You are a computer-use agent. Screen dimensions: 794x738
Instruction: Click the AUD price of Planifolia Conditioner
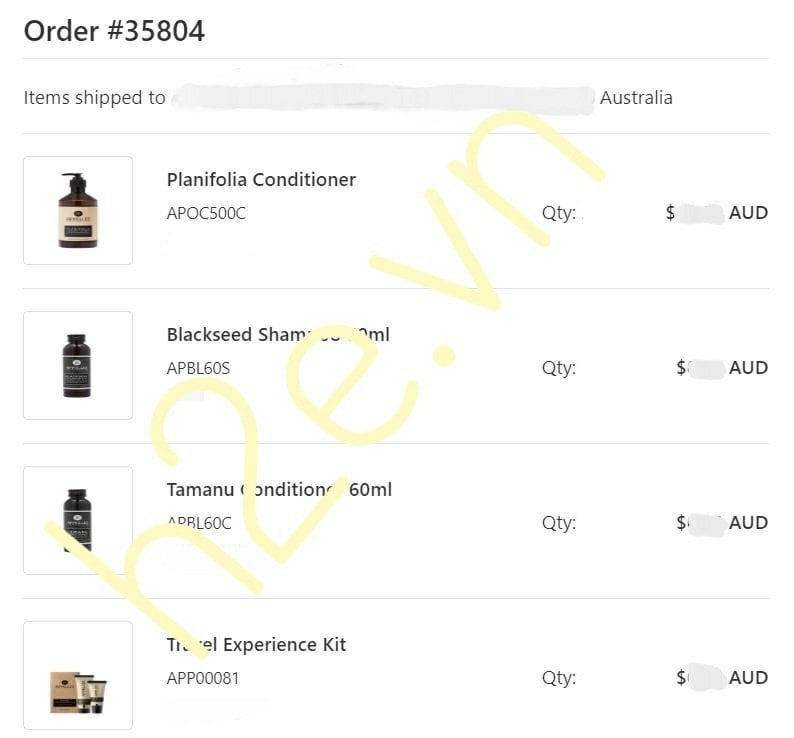pyautogui.click(x=717, y=213)
